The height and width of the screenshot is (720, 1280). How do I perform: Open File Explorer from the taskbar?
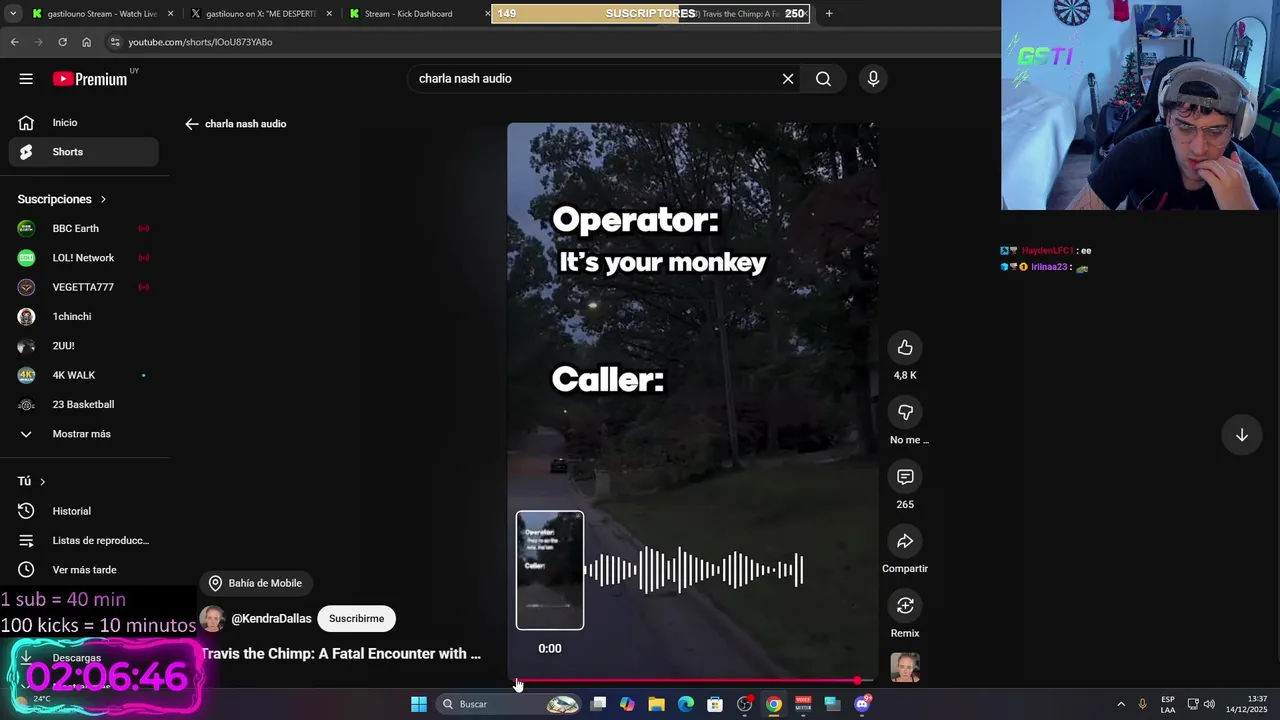coord(656,704)
